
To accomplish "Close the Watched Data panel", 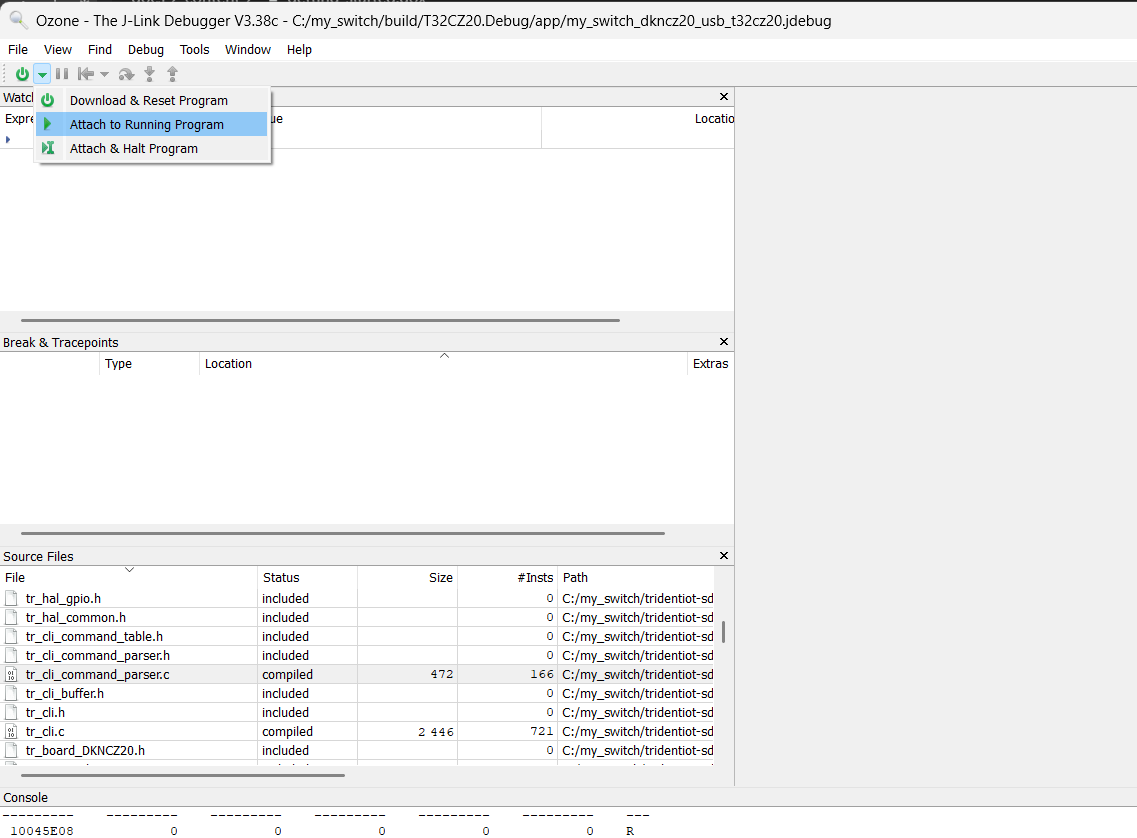I will point(723,96).
